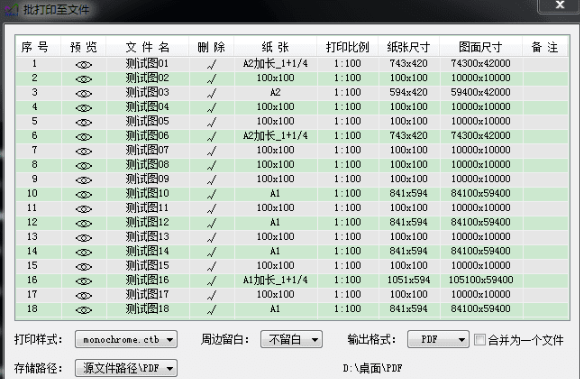Click the app icon beside 批打印至文件 title
This screenshot has height=379, width=580.
point(11,10)
